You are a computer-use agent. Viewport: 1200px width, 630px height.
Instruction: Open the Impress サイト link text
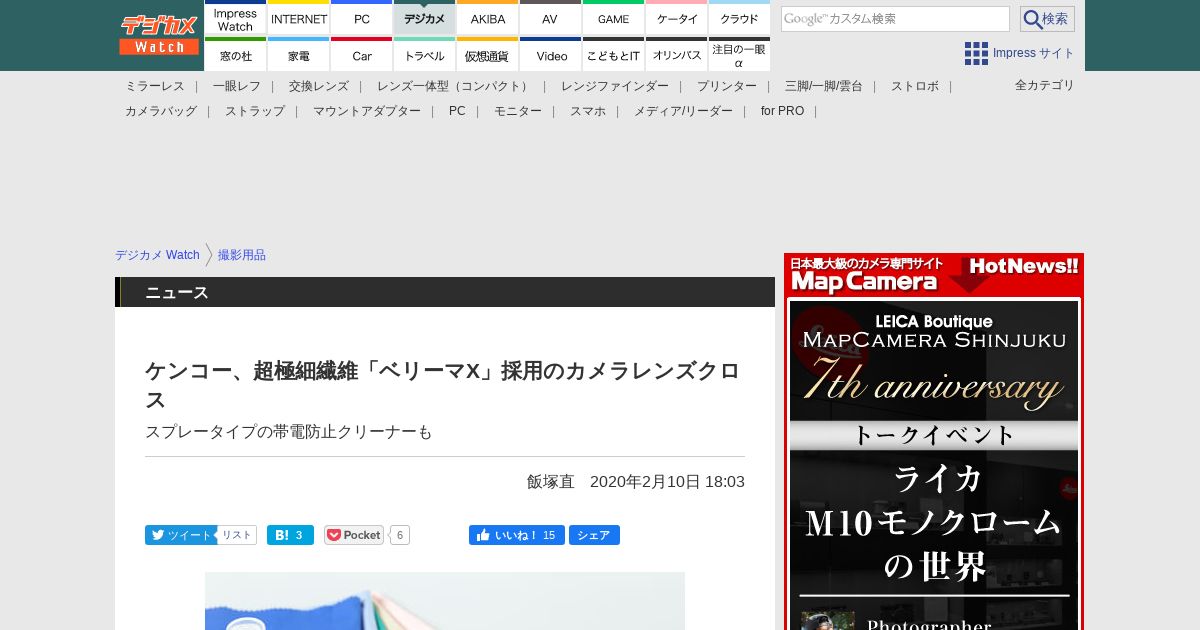tap(1034, 53)
